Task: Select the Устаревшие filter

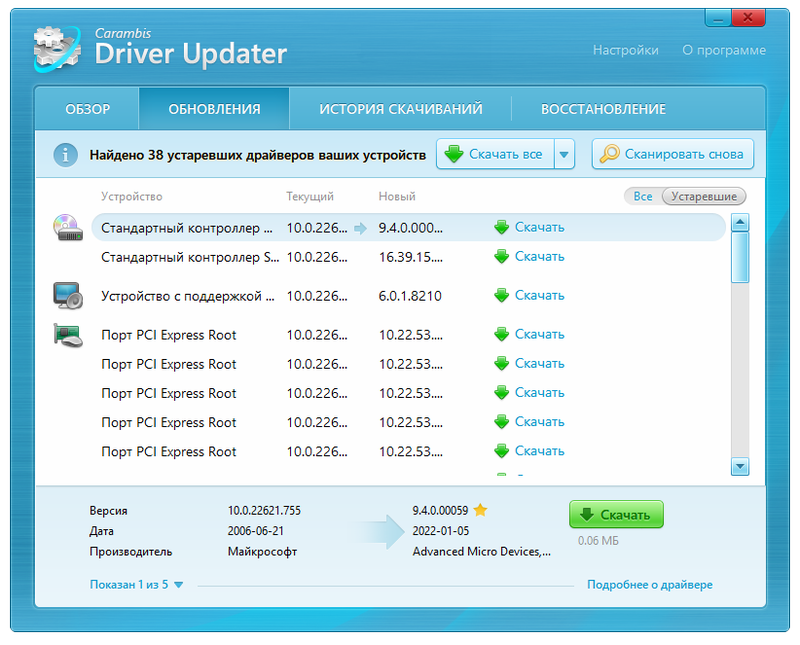Action: click(x=704, y=196)
